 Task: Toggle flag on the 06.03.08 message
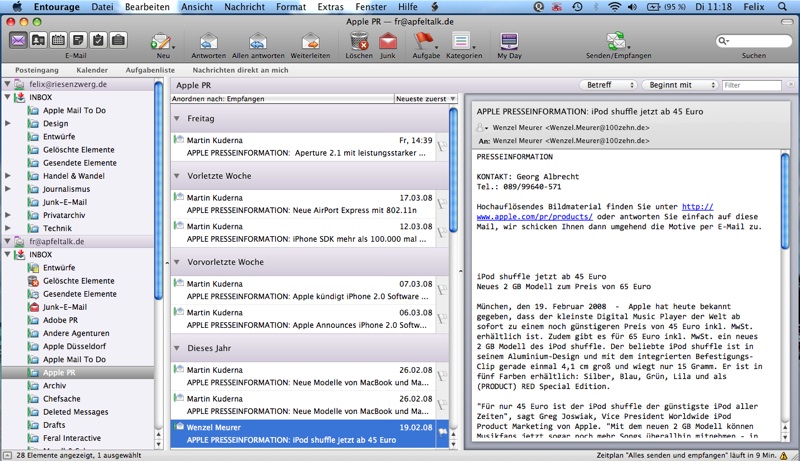(442, 318)
